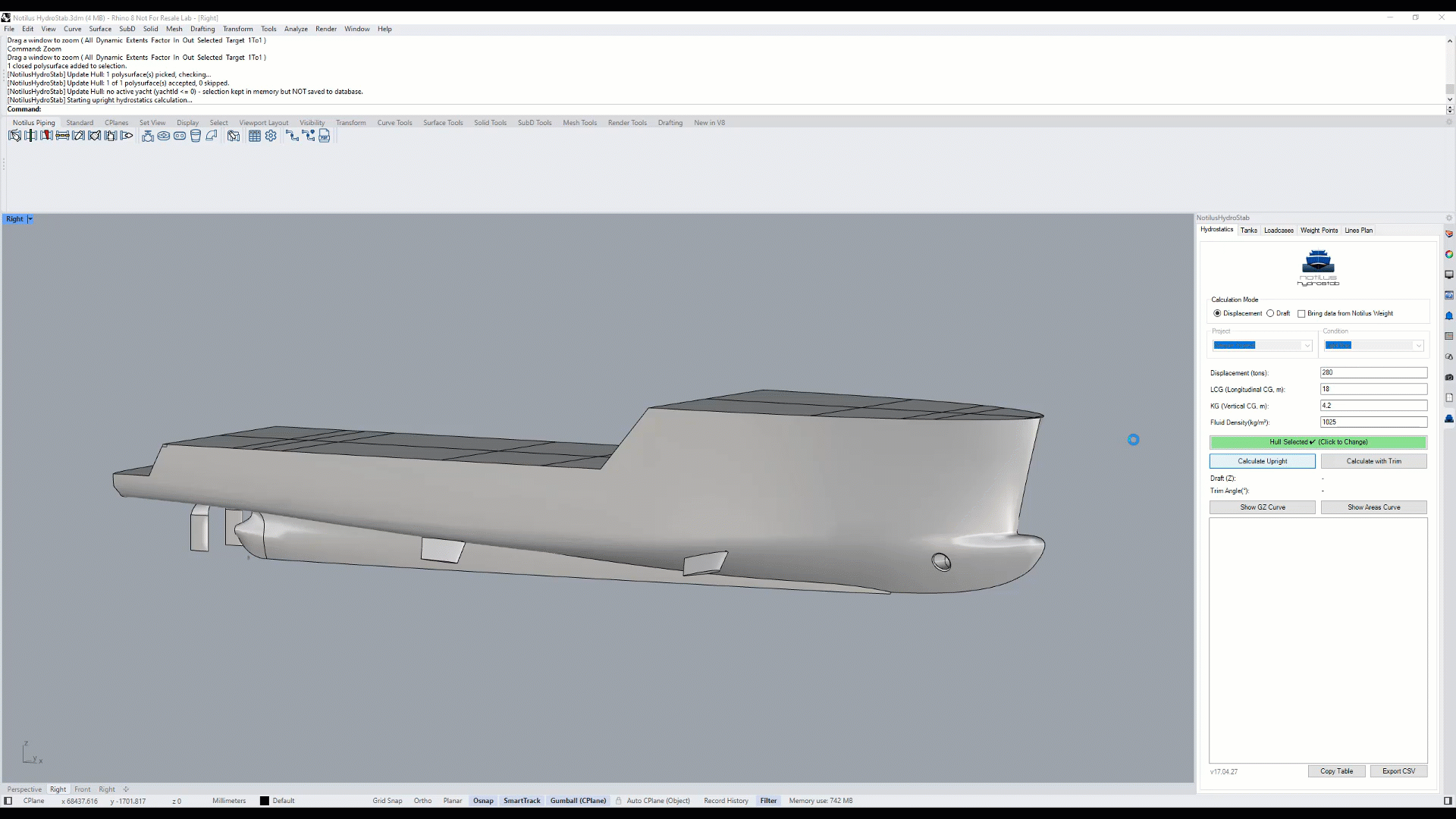
Task: Click the sixth Notilus Piping crossed pipe icon
Action: tap(94, 136)
